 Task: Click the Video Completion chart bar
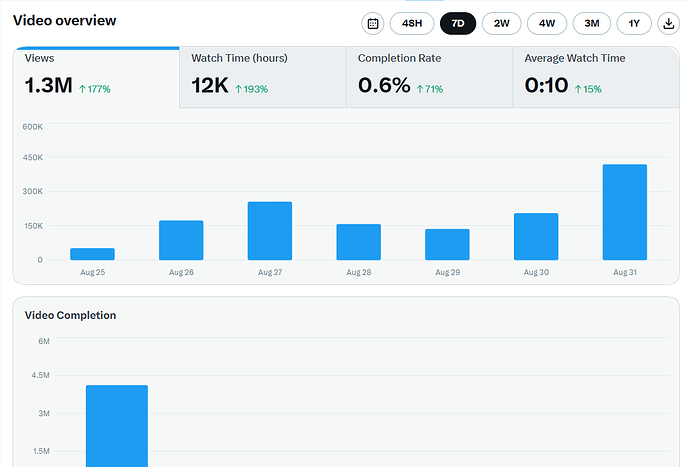pyautogui.click(x=117, y=426)
